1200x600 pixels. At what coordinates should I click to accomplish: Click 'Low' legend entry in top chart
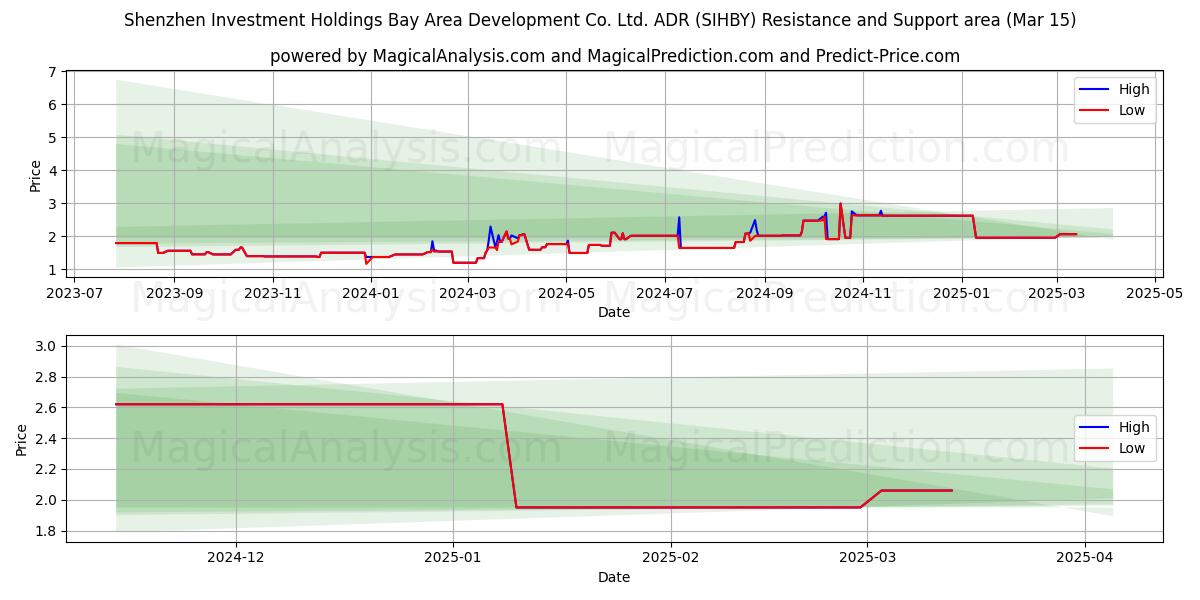1133,110
